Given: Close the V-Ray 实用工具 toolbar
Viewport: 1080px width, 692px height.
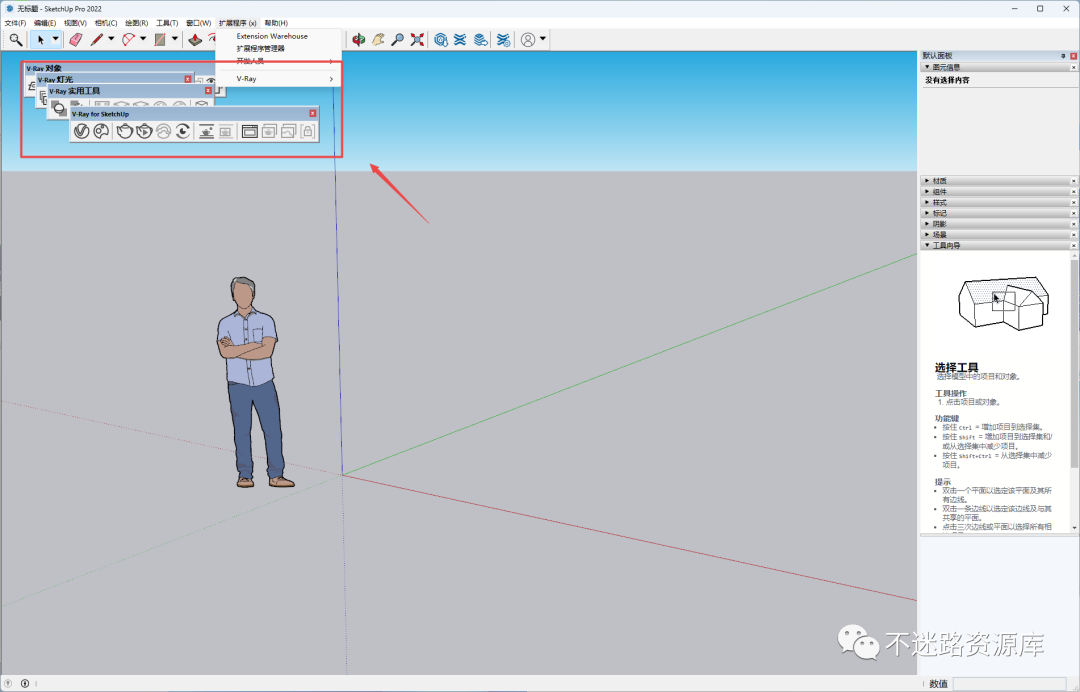Looking at the screenshot, I should point(208,90).
